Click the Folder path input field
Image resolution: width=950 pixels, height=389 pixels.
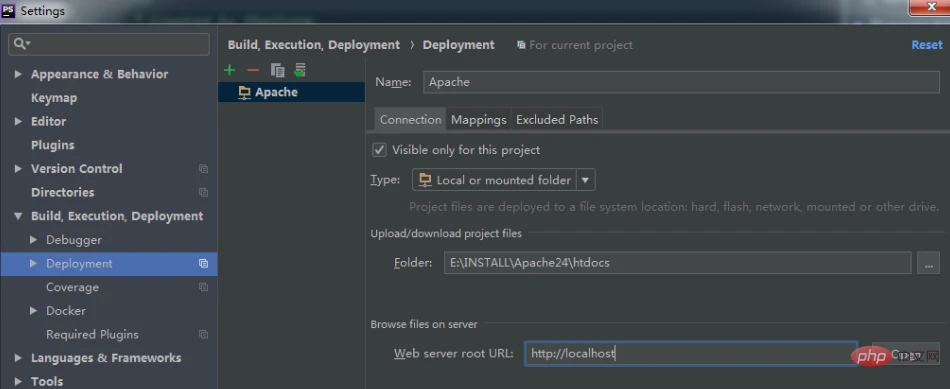(677, 263)
